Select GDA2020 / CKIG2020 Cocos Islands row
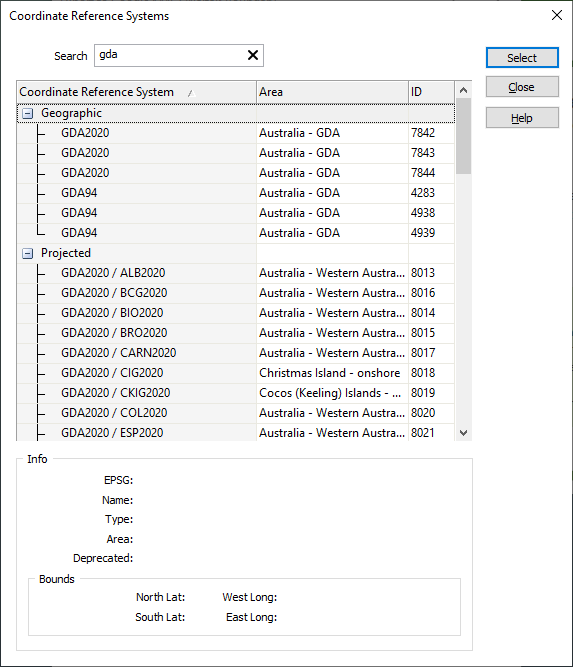The width and height of the screenshot is (573, 667). (x=236, y=393)
